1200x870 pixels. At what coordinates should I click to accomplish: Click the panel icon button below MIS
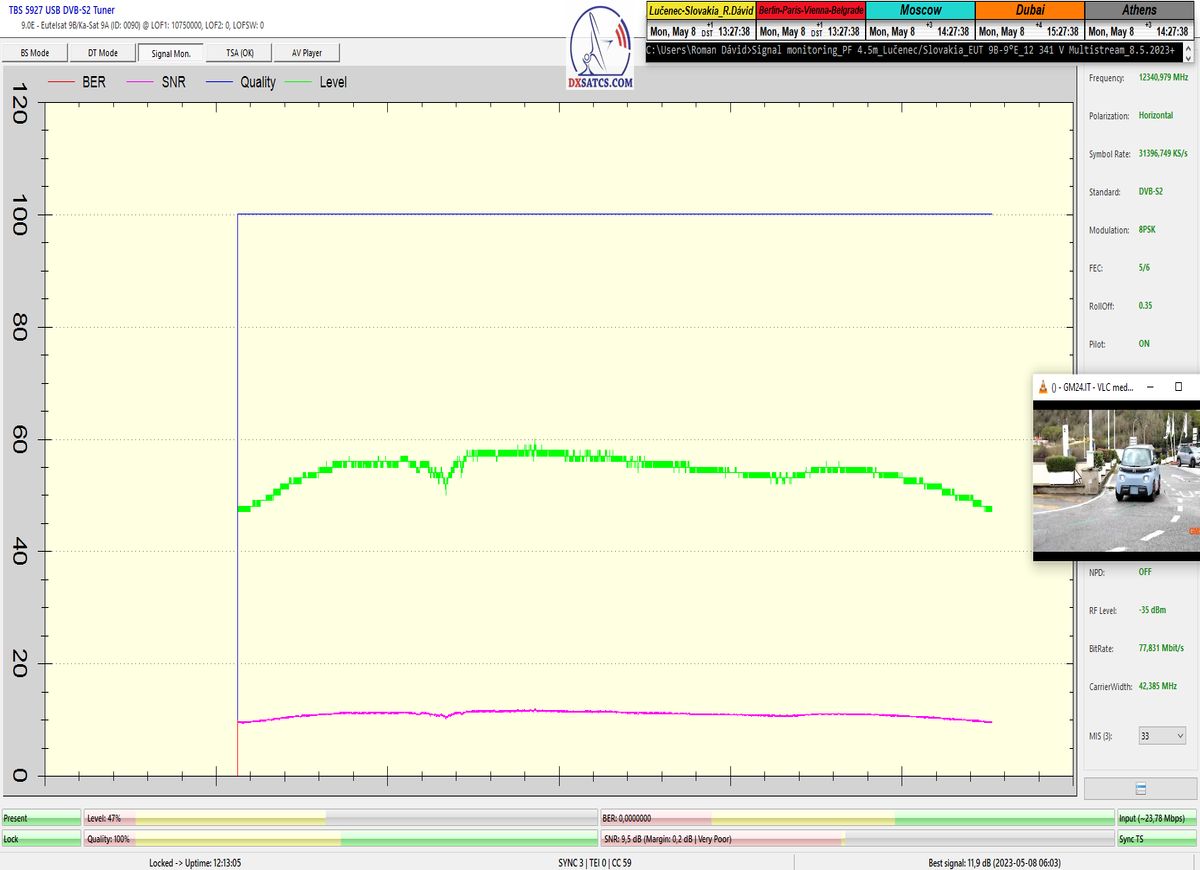pos(1140,788)
